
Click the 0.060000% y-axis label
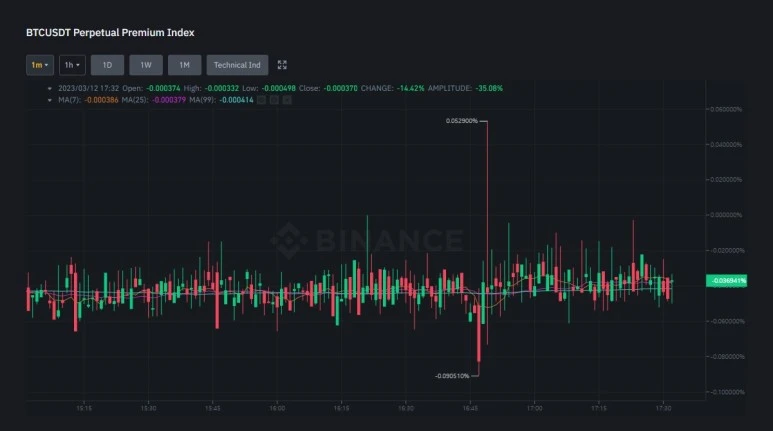tap(726, 109)
